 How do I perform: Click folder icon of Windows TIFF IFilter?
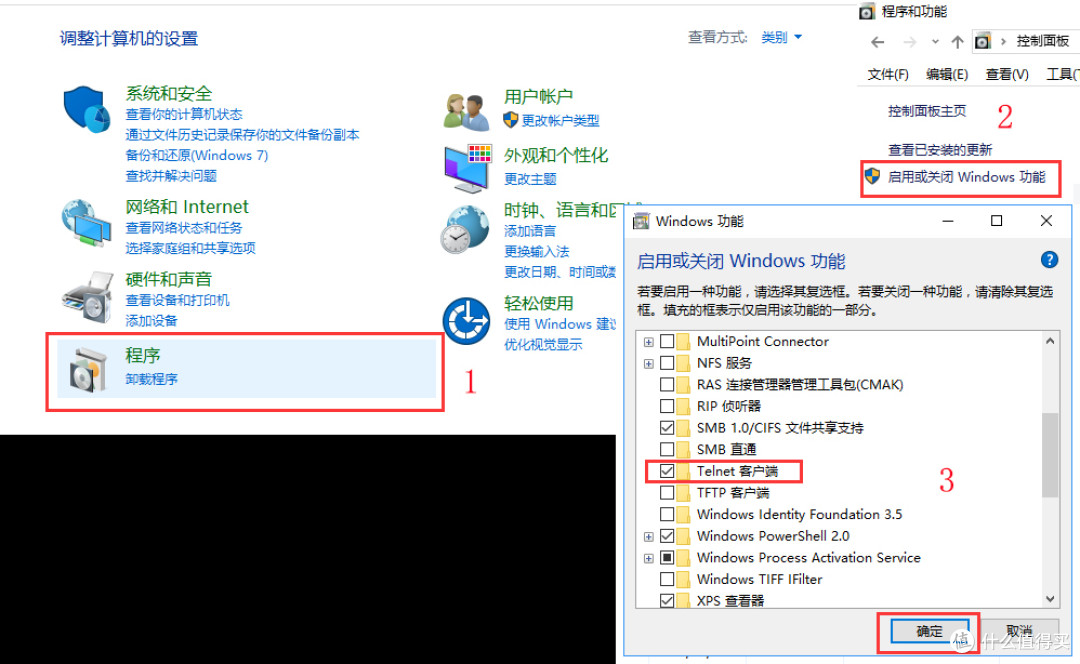click(683, 579)
